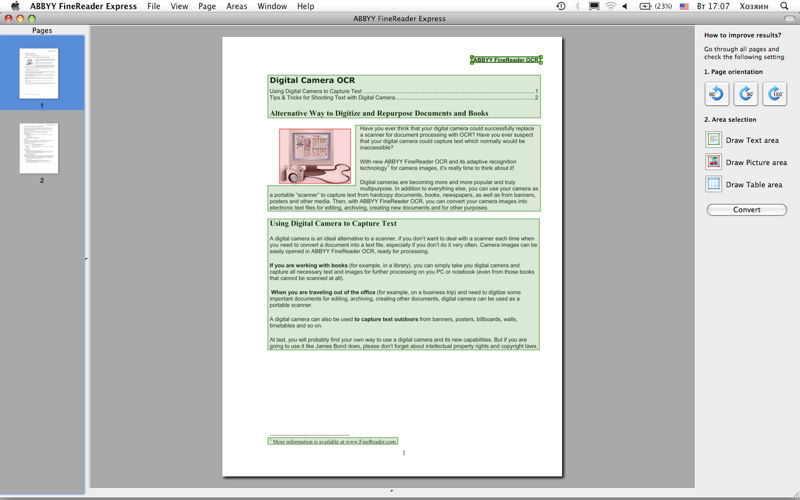Click the toolbar toggle pill in title bar
Viewport: 800px width, 500px height.
pyautogui.click(x=789, y=18)
